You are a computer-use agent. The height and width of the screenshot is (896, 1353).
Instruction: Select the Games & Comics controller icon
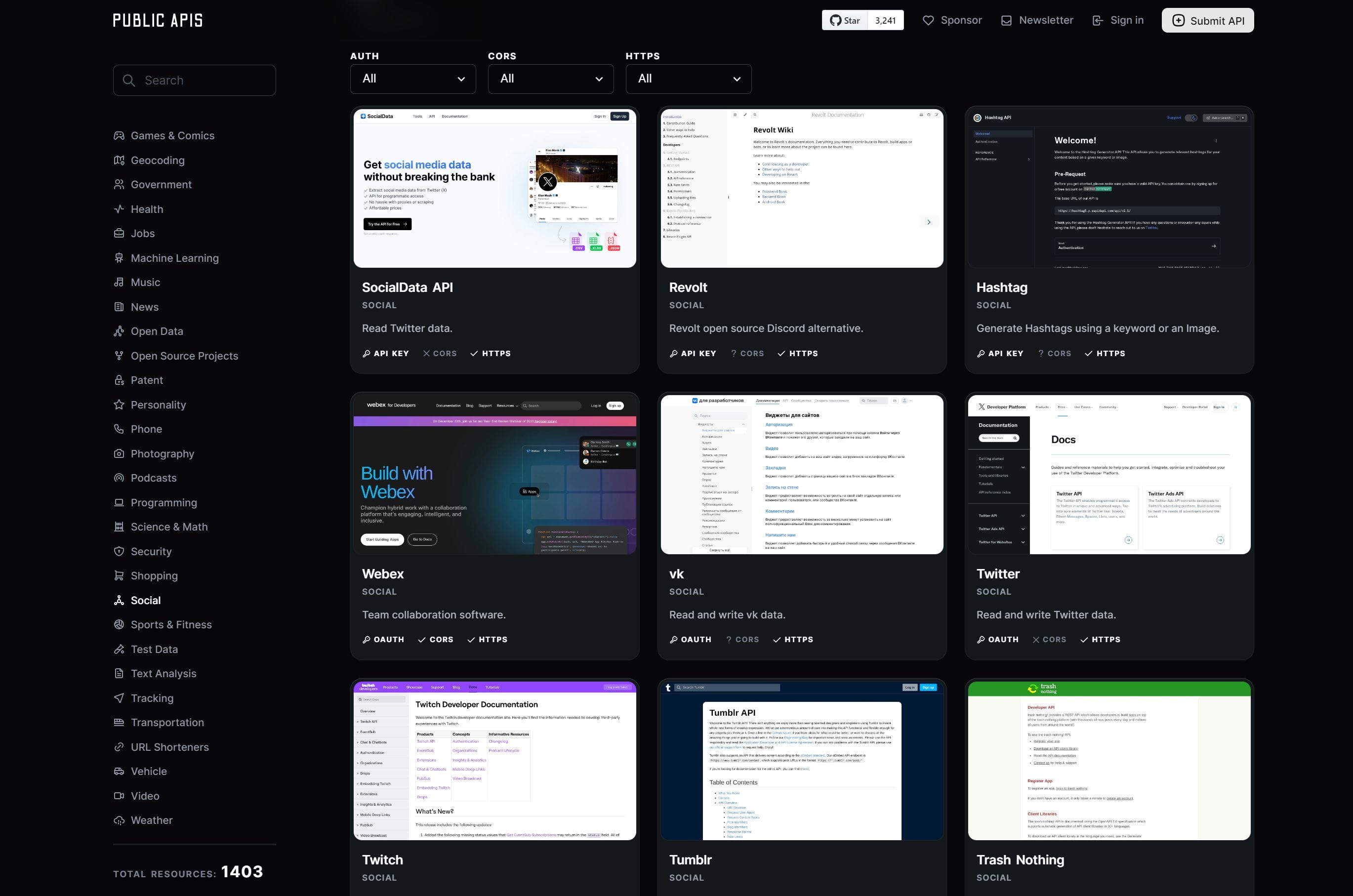120,135
